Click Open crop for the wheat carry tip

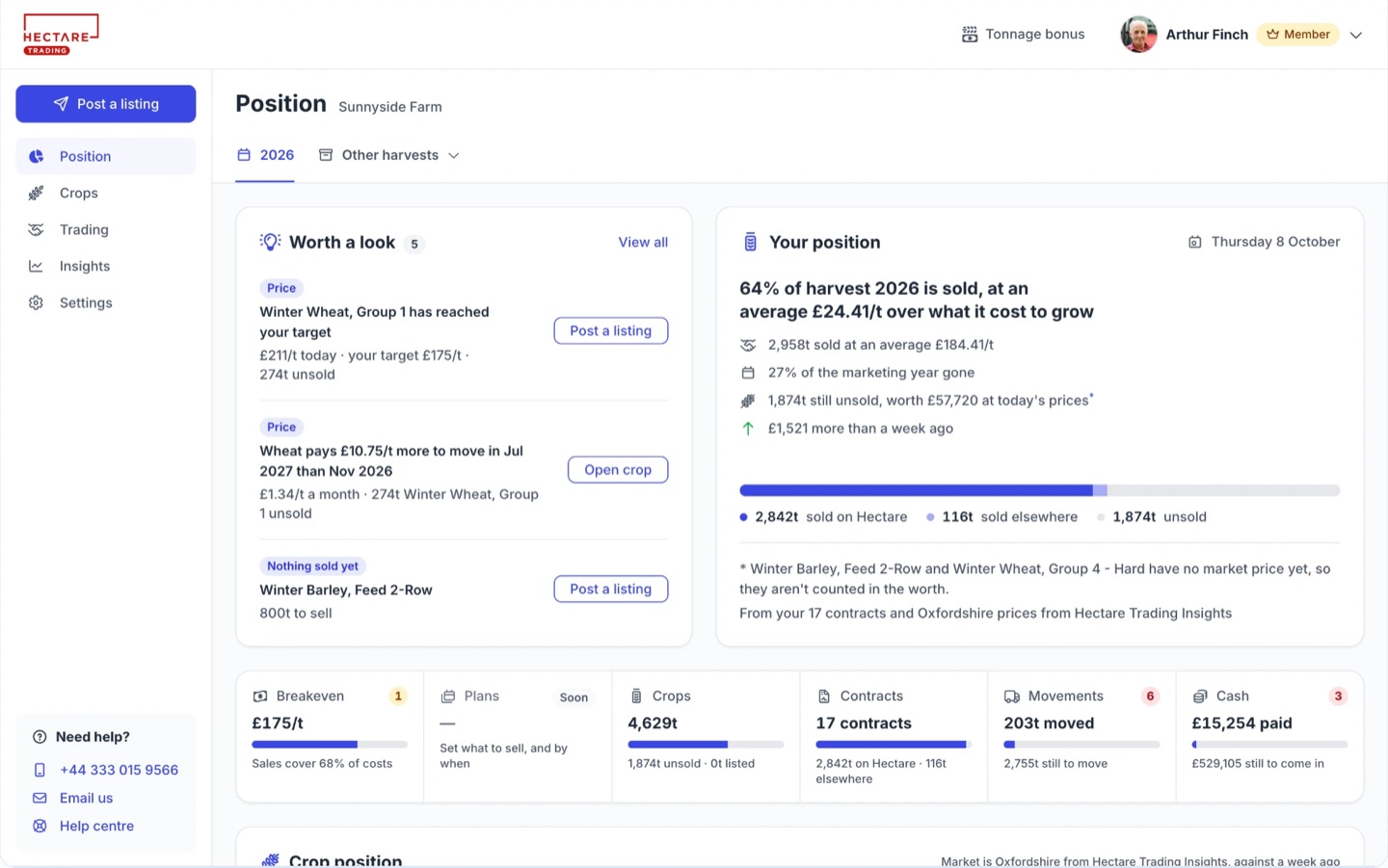pos(618,469)
